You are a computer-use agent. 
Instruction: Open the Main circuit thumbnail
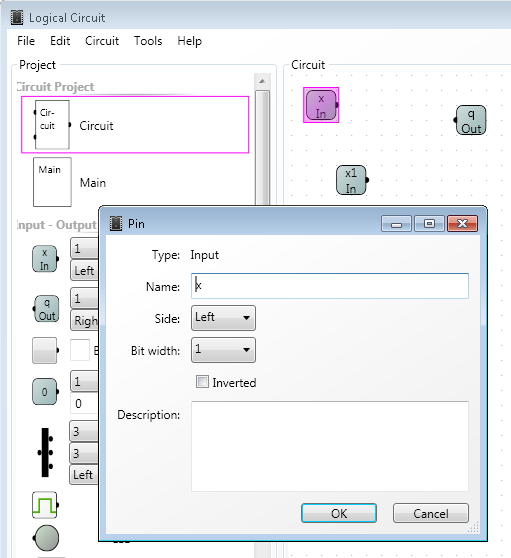click(52, 182)
